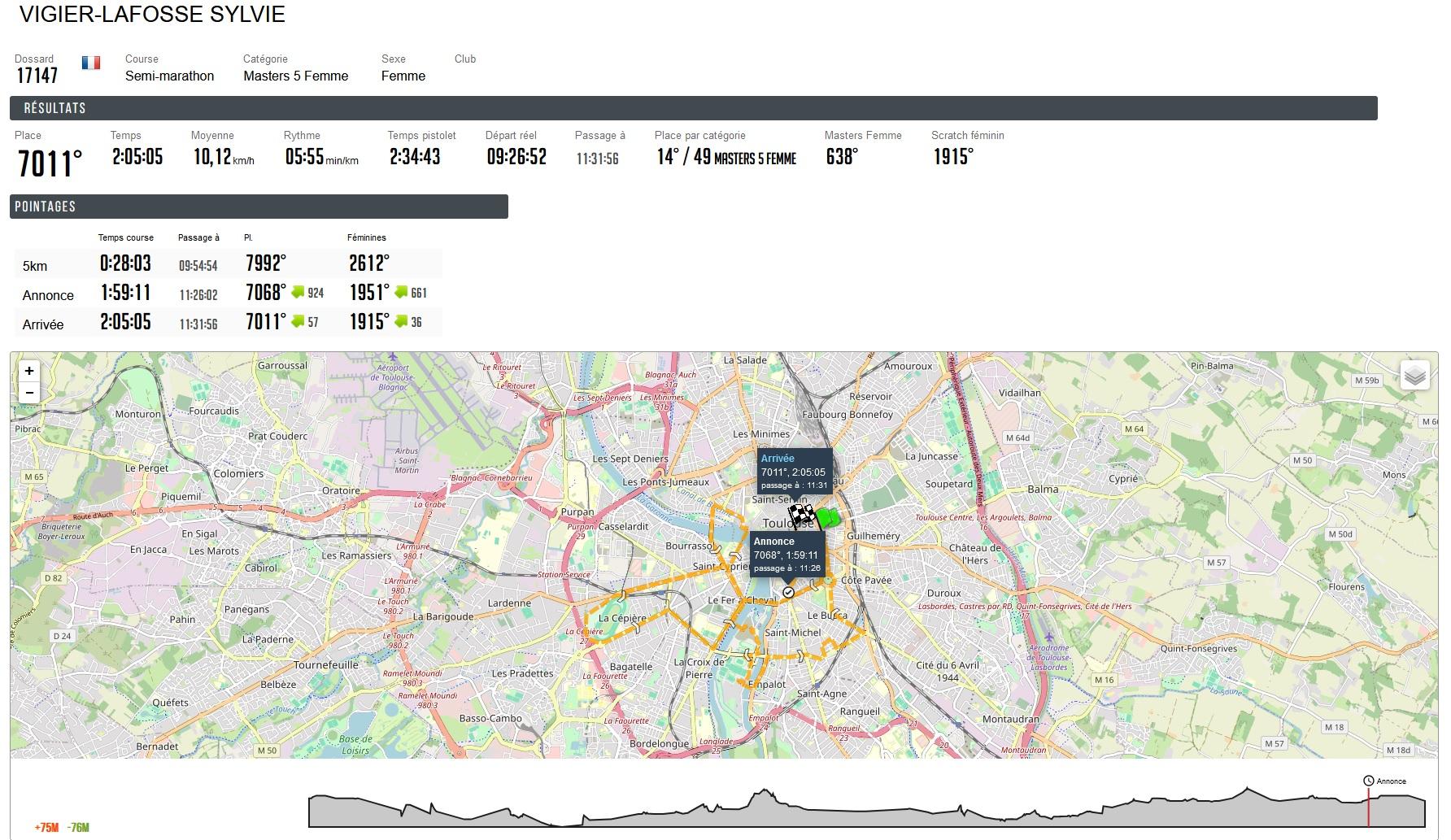
Task: Click the green arrow beside 661
Action: [401, 292]
